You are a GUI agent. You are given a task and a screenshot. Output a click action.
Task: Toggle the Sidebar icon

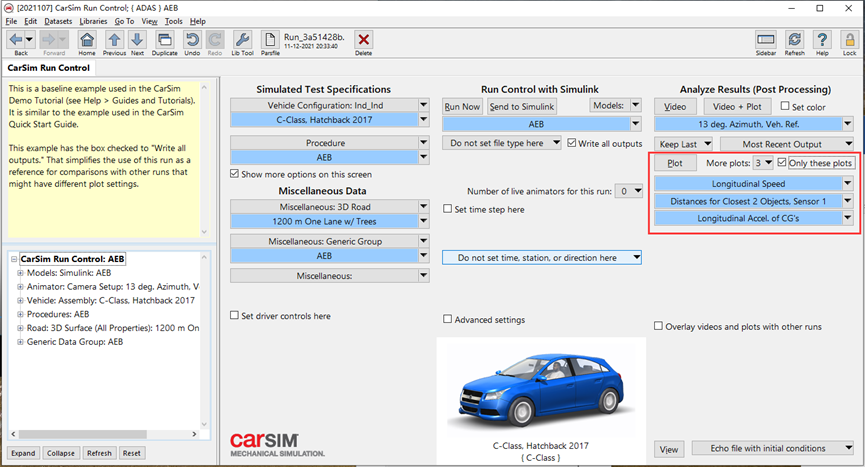(x=766, y=40)
